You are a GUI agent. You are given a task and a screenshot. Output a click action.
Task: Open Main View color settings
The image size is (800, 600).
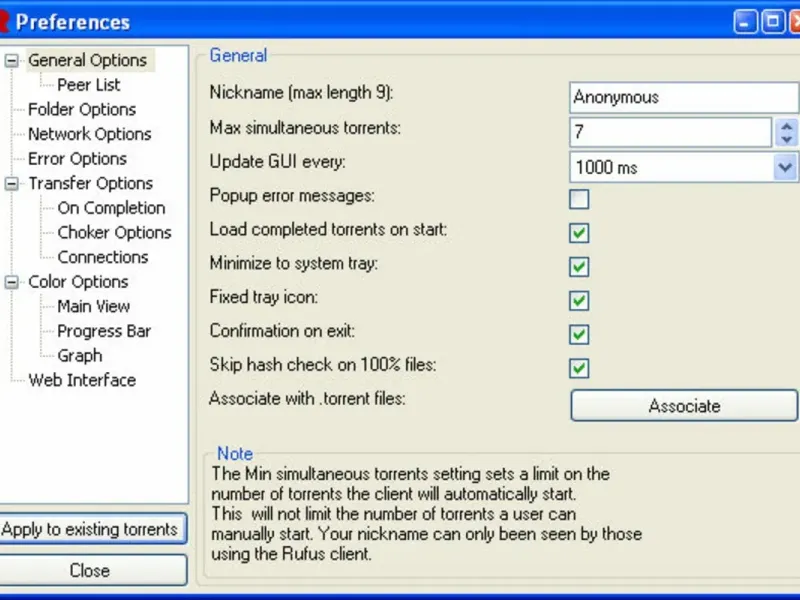pos(93,306)
